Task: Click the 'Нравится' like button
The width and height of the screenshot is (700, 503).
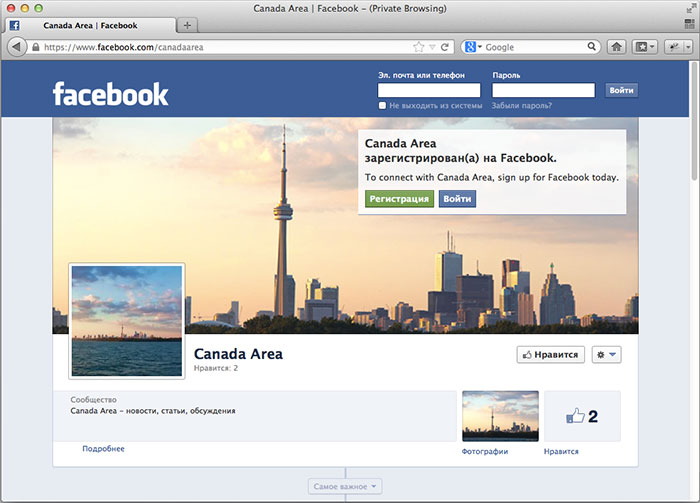Action: tap(551, 354)
